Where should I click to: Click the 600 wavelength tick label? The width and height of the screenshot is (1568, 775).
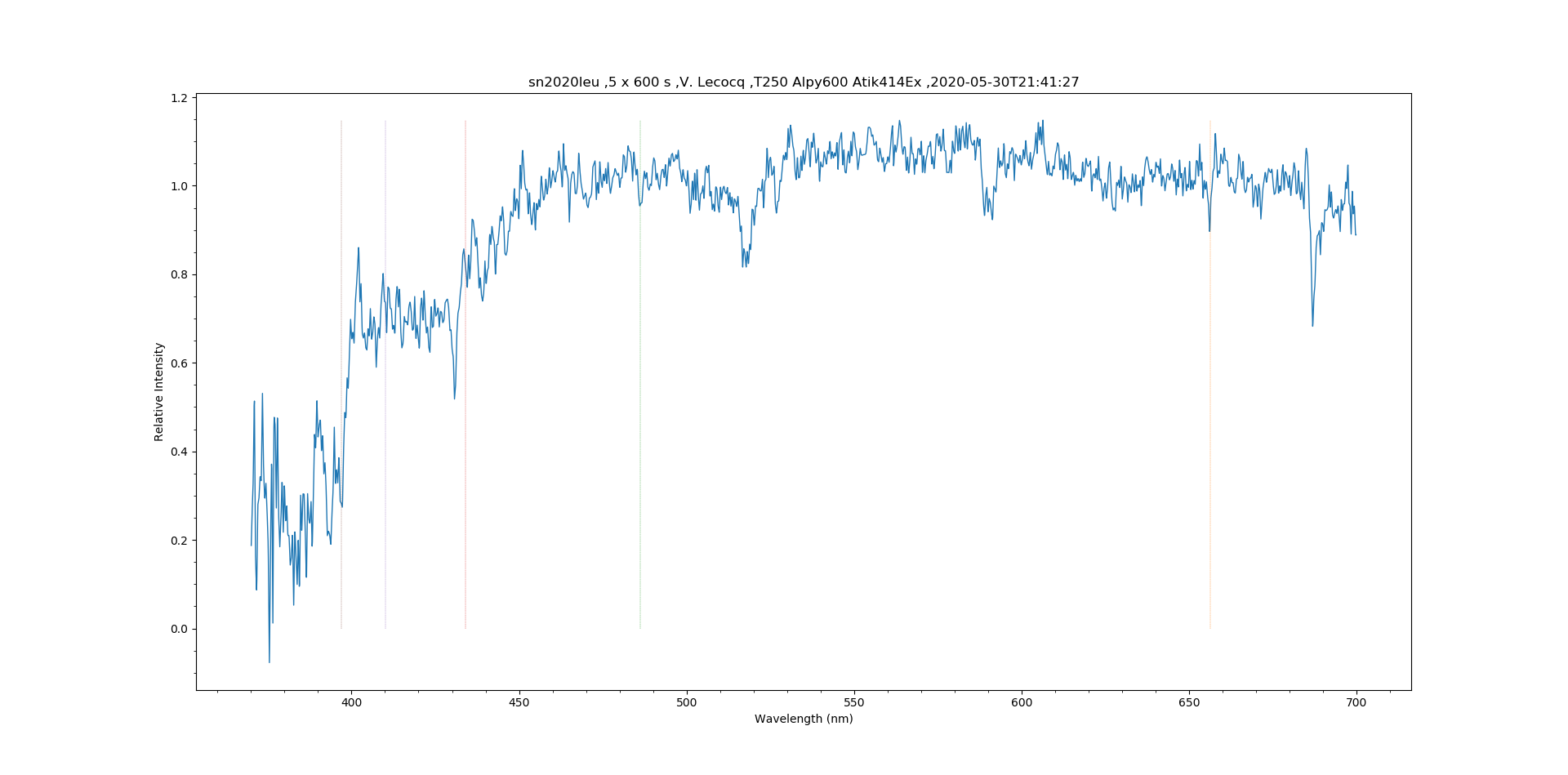(1022, 702)
